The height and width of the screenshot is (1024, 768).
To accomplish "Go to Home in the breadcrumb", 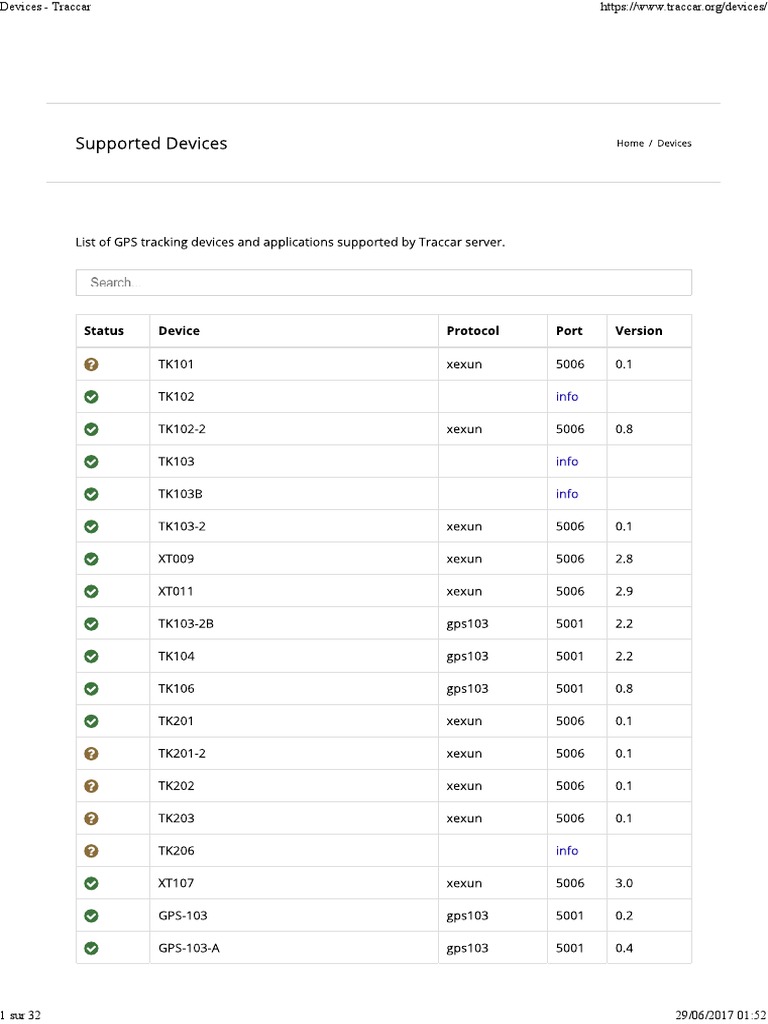I will (x=630, y=143).
